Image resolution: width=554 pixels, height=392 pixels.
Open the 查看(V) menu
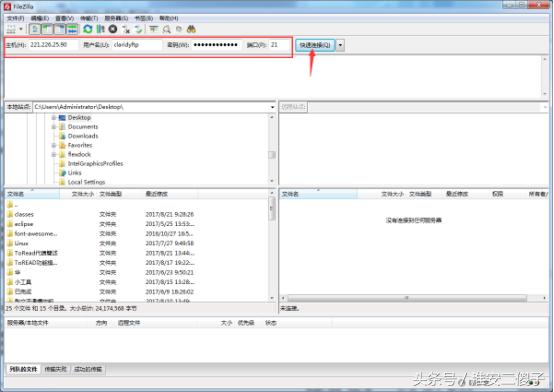click(x=64, y=18)
